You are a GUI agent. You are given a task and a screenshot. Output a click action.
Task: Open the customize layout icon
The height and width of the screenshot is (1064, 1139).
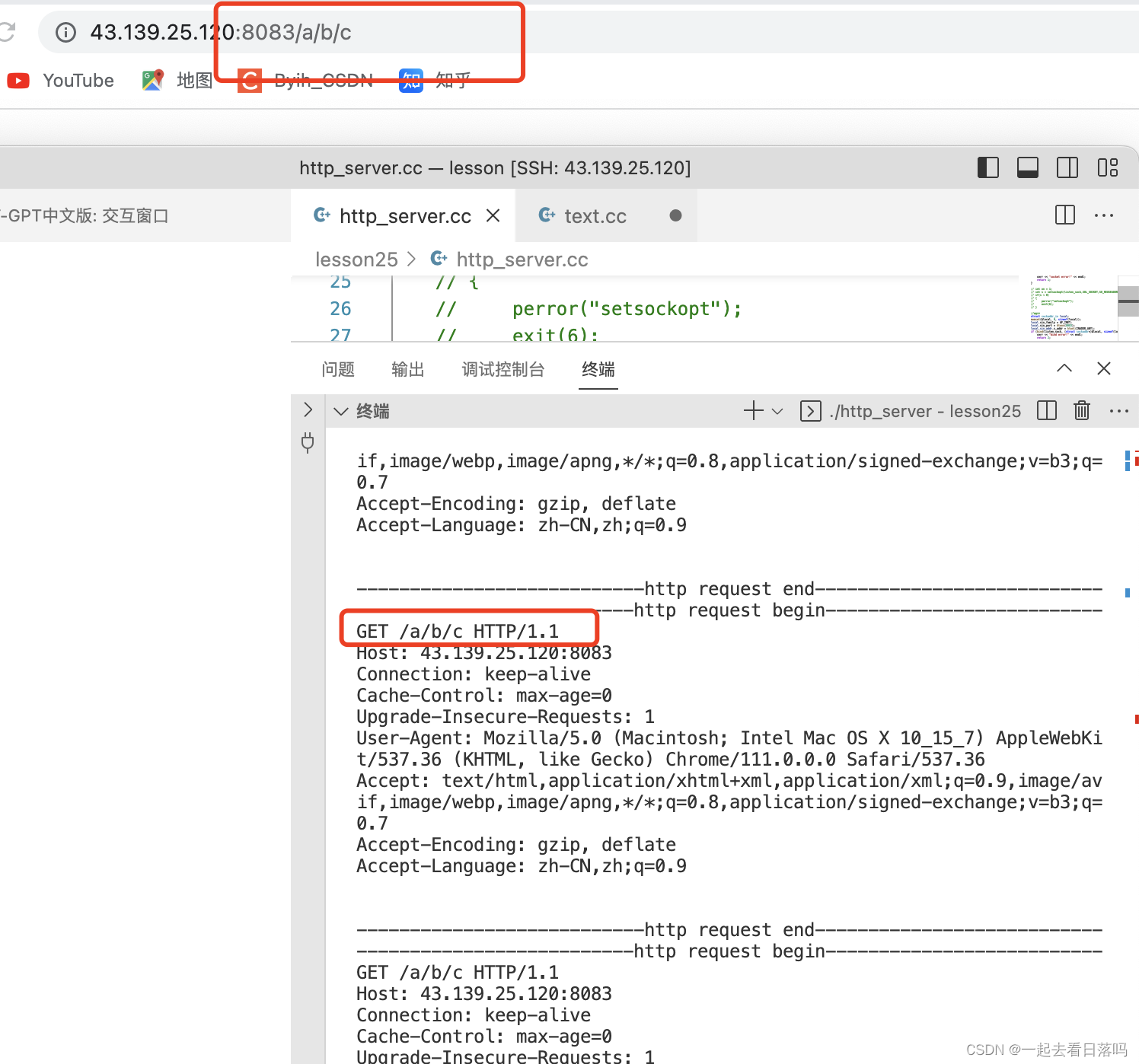[1108, 167]
